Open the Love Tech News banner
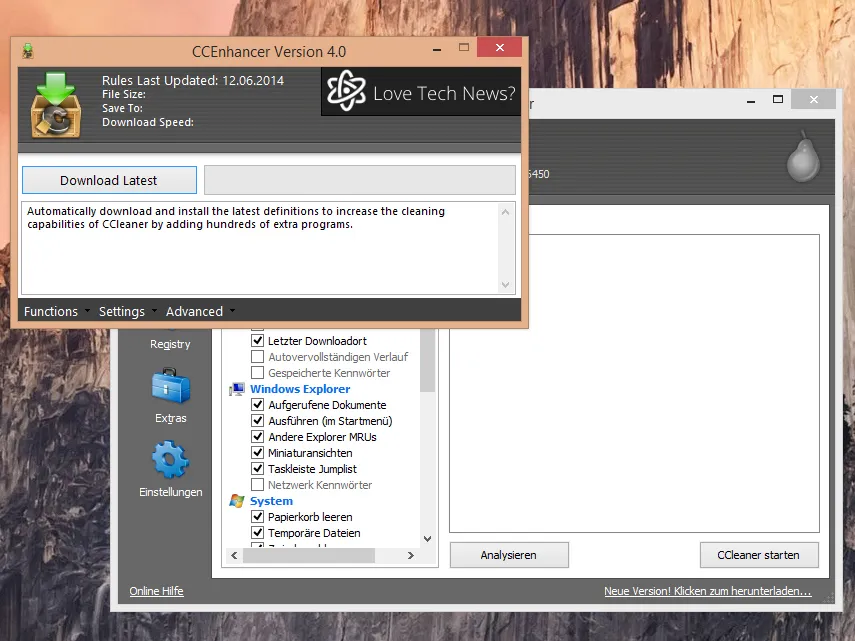Screen dimensions: 855x641 [421, 92]
